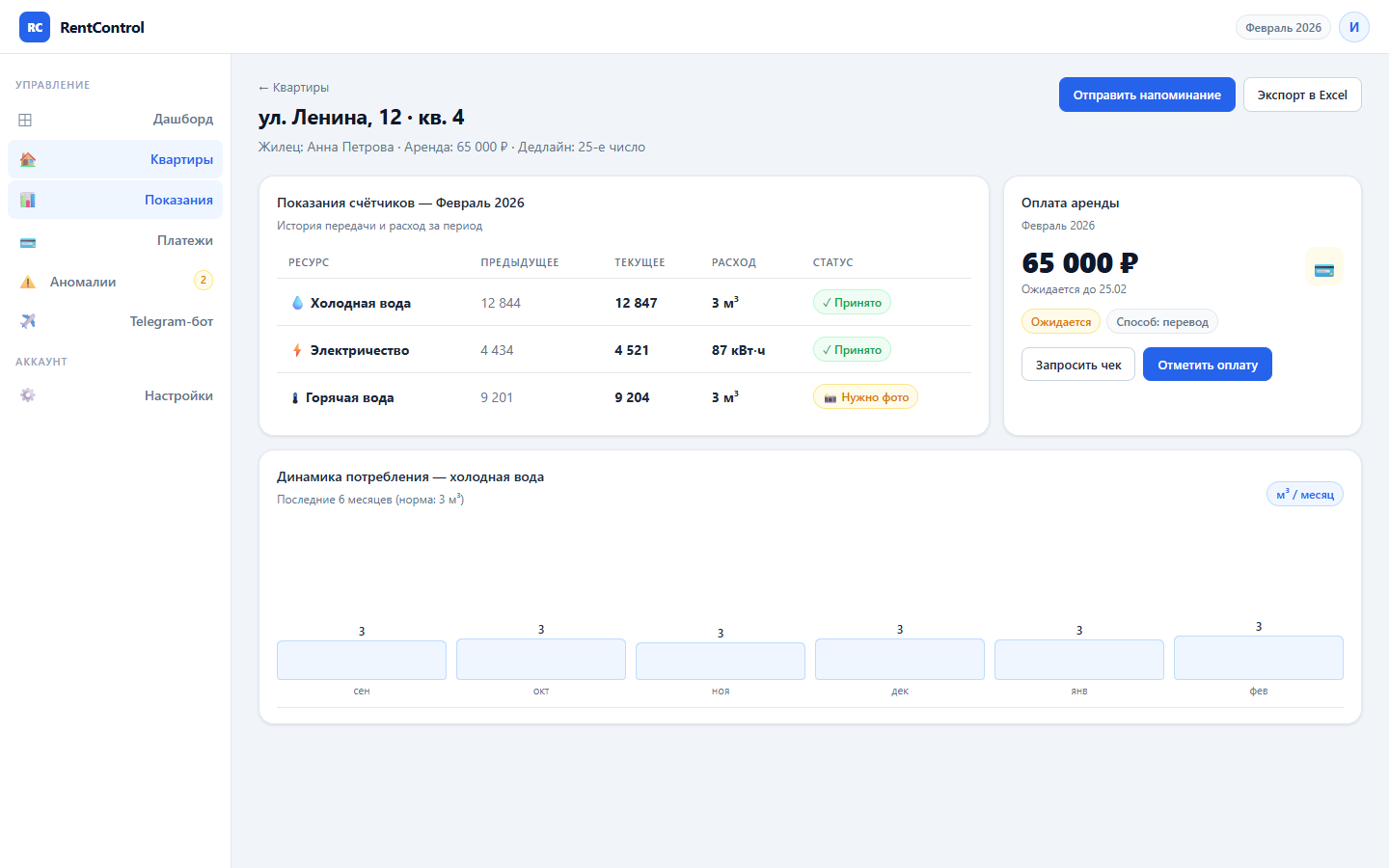Go to Платежи in sidebar menu
The height and width of the screenshot is (868, 1389).
coord(184,241)
